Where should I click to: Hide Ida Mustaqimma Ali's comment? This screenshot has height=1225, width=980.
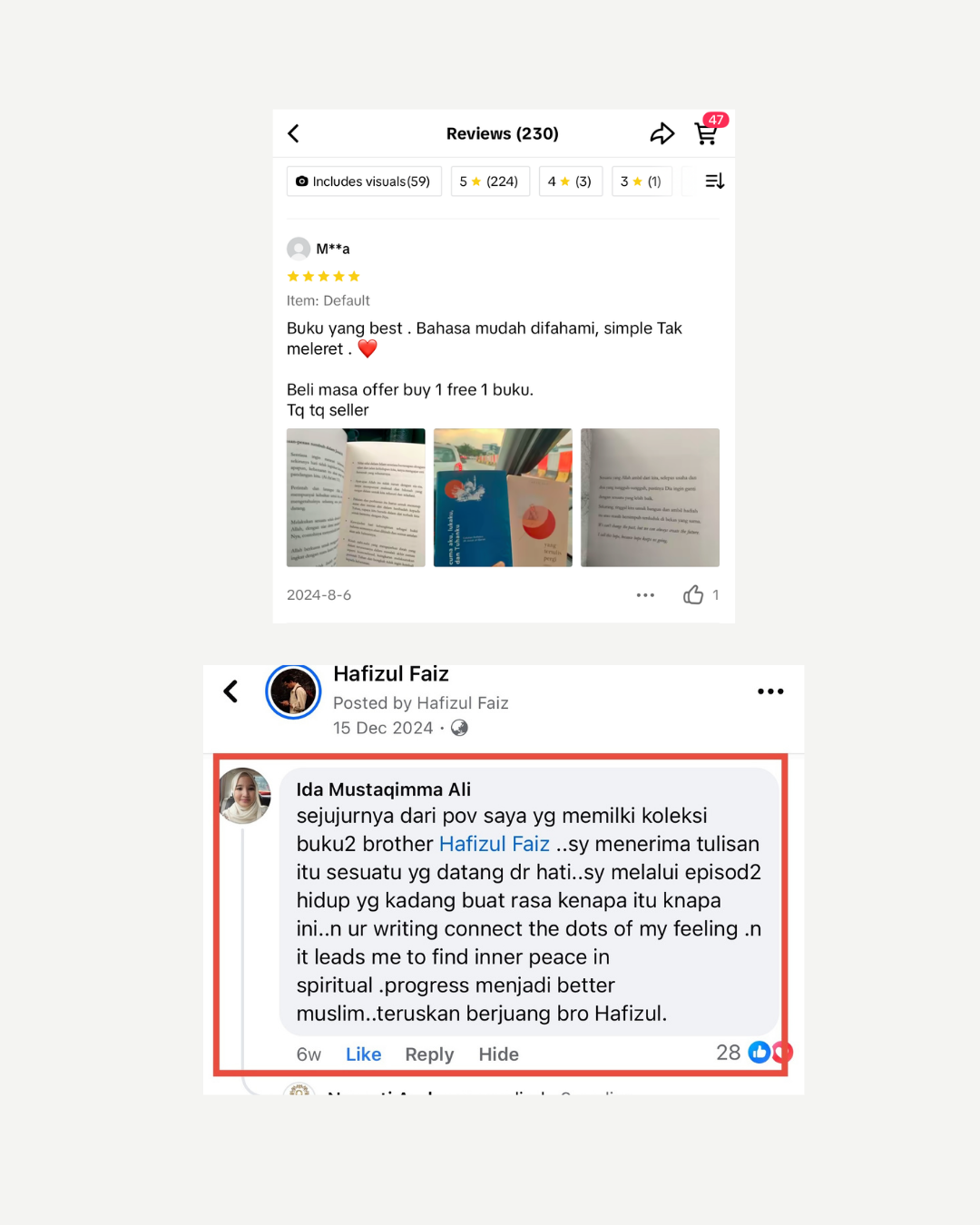(x=499, y=1054)
